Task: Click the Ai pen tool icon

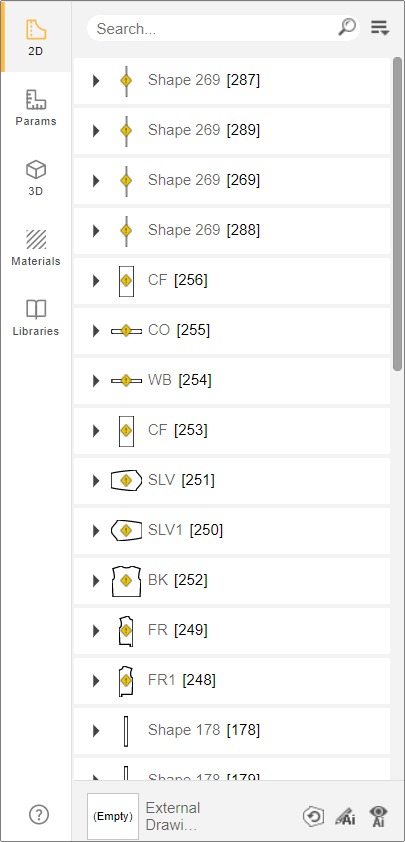Action: click(345, 816)
